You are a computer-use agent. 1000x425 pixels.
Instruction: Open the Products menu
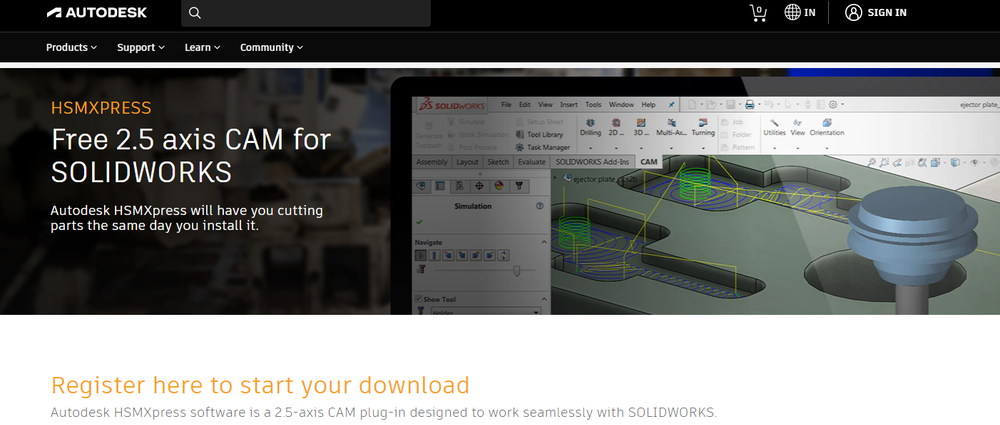[71, 47]
